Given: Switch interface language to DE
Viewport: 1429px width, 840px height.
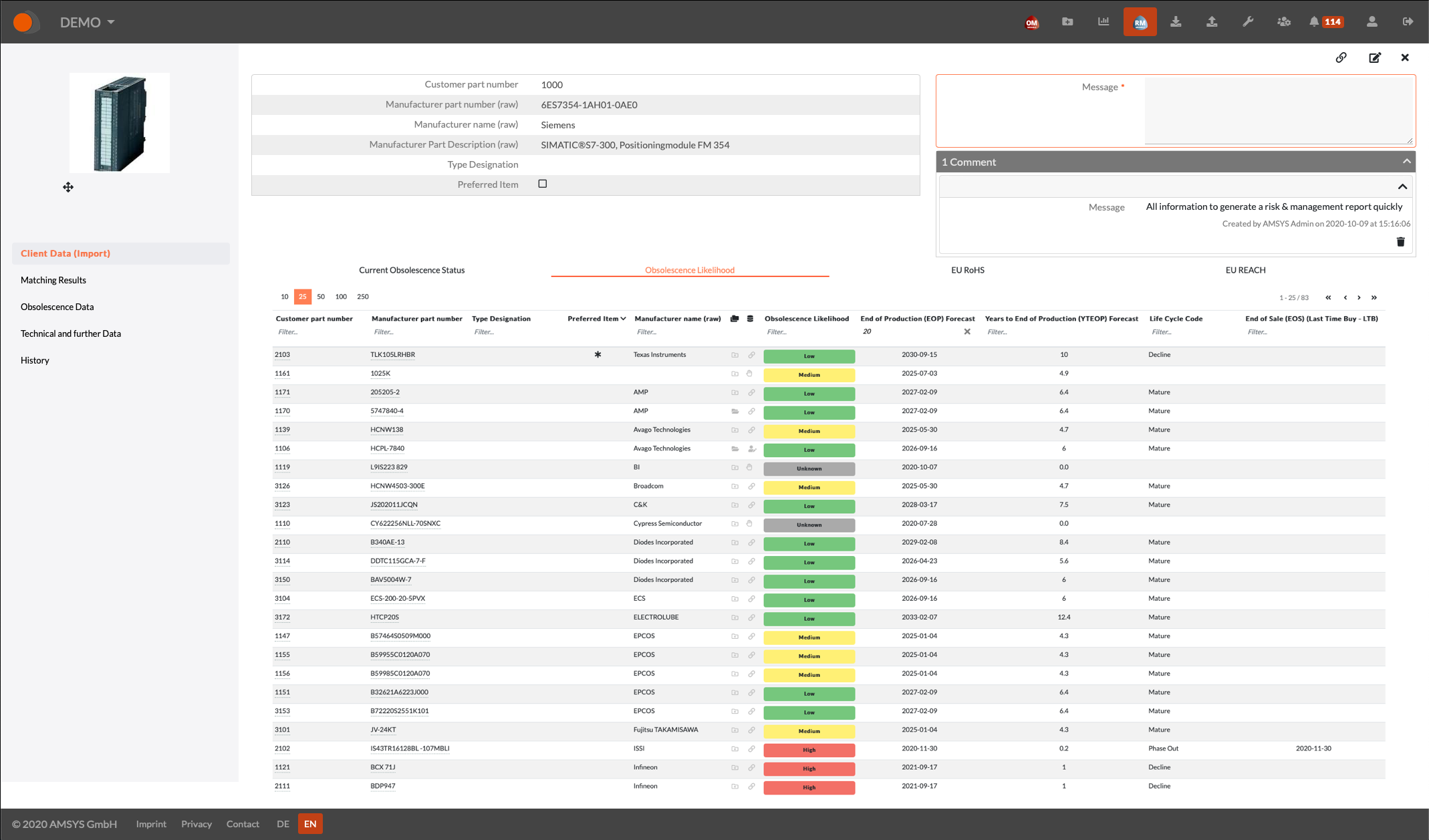Looking at the screenshot, I should (283, 823).
